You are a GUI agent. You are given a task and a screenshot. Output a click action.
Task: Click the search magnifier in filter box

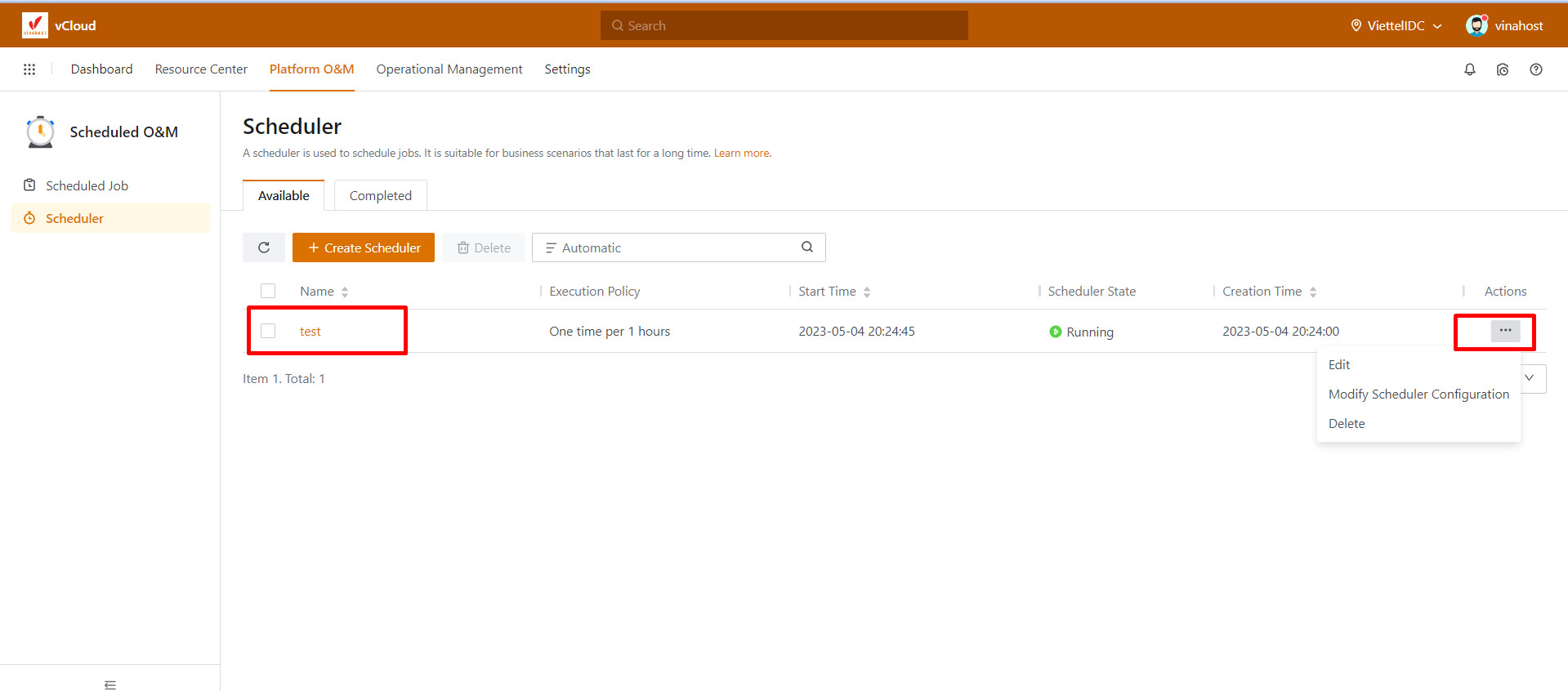pos(806,247)
